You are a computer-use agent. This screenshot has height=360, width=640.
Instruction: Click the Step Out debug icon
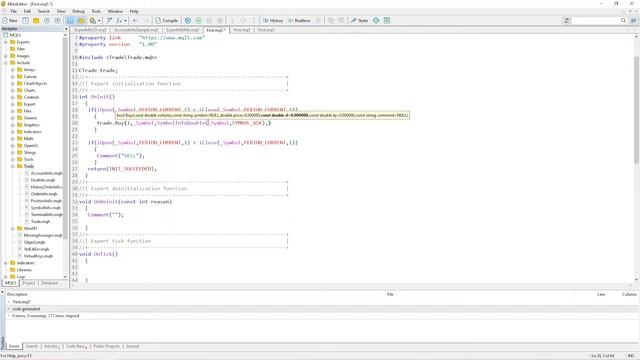tap(253, 20)
